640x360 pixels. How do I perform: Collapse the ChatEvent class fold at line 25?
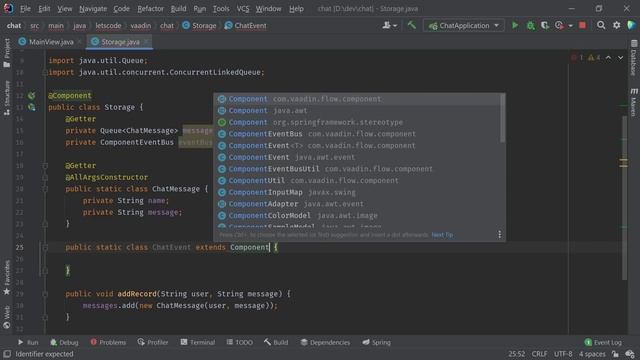coord(45,247)
